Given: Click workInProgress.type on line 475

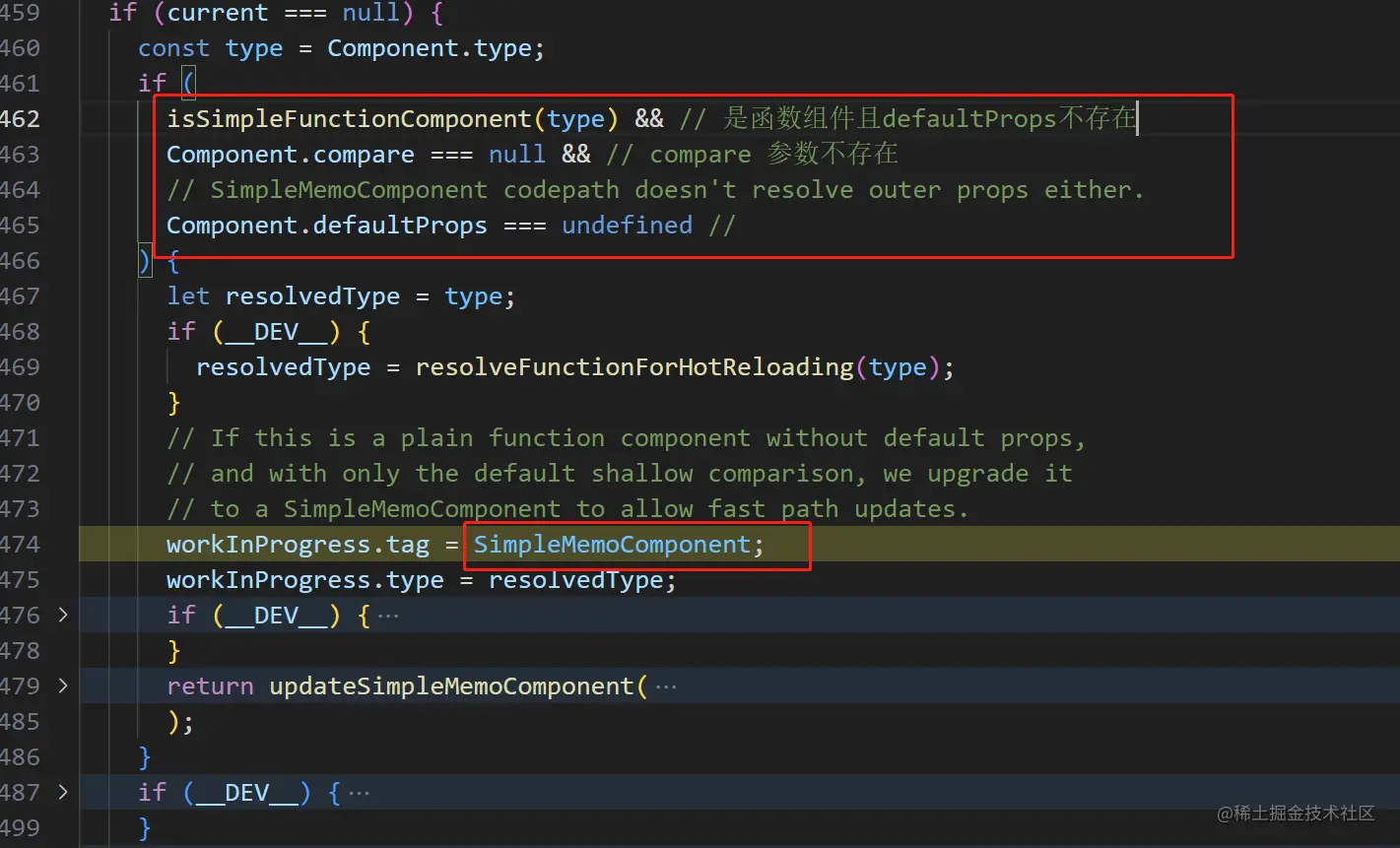Looking at the screenshot, I should (x=305, y=579).
